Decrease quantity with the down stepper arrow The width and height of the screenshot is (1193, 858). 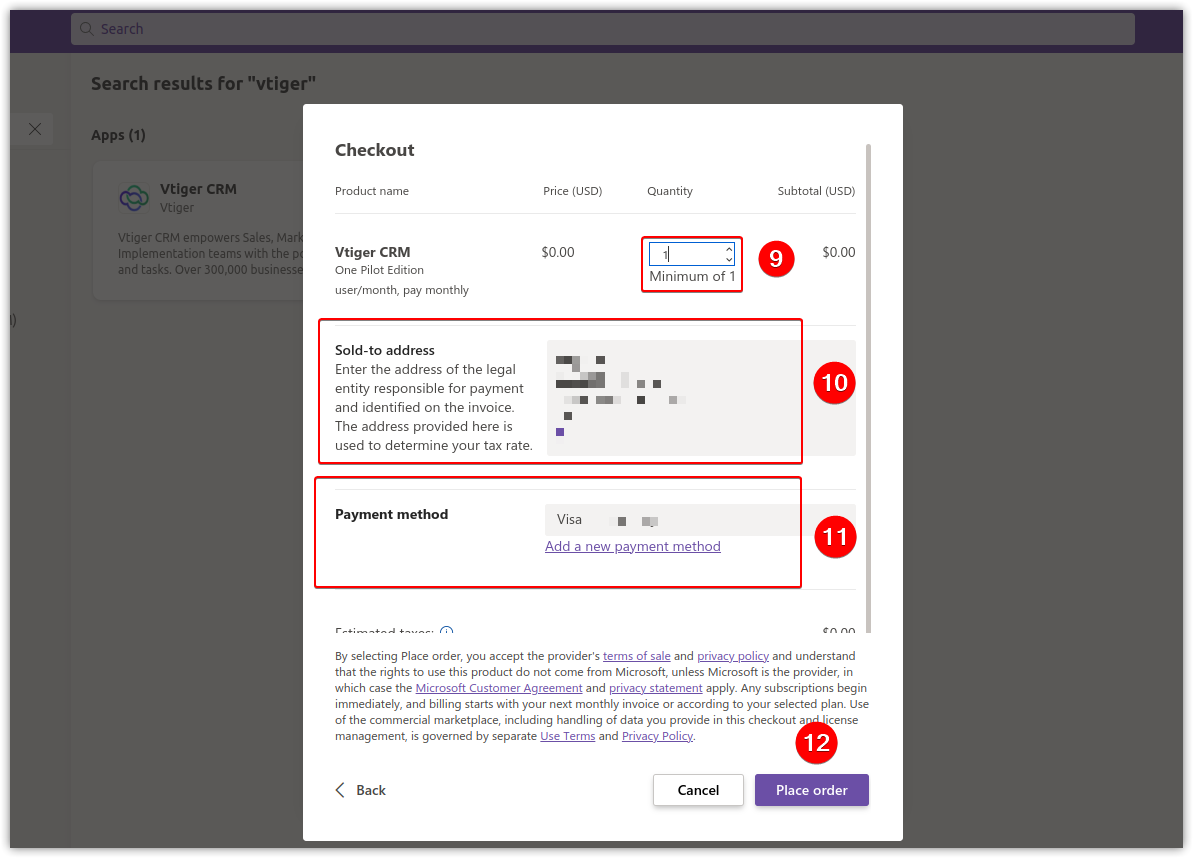click(x=729, y=259)
